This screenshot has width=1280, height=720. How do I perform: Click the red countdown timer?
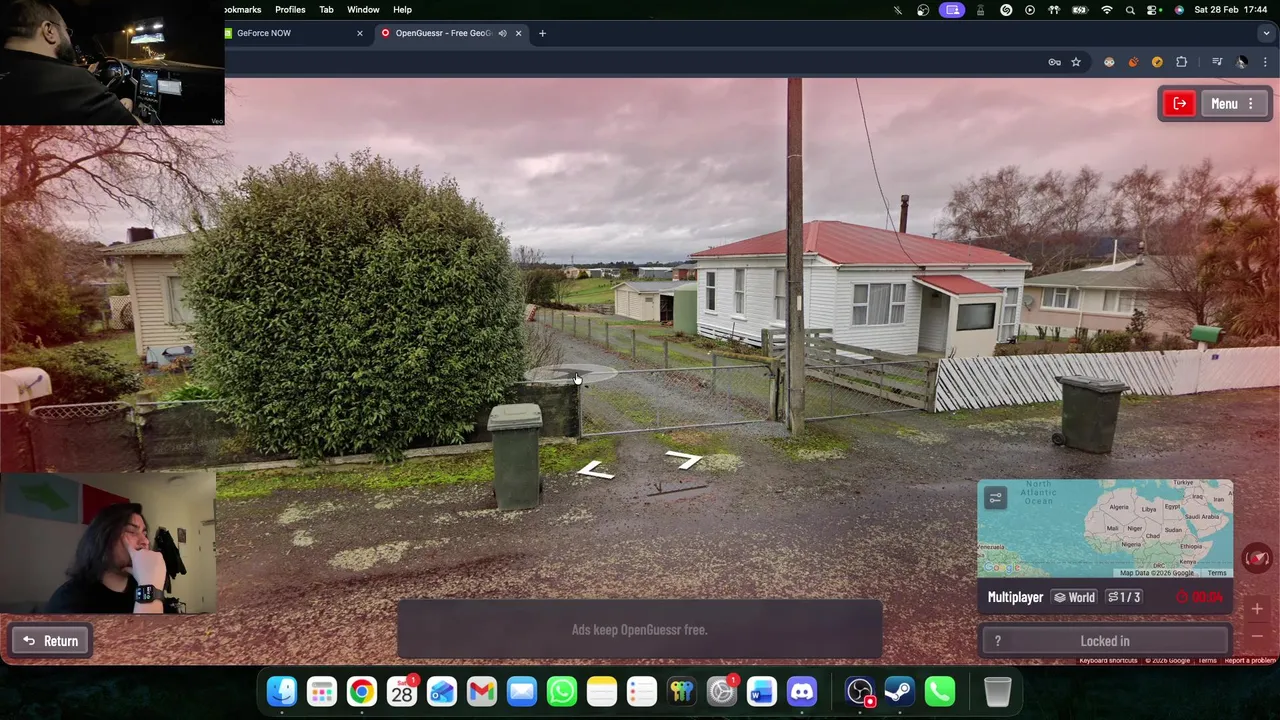point(1200,597)
